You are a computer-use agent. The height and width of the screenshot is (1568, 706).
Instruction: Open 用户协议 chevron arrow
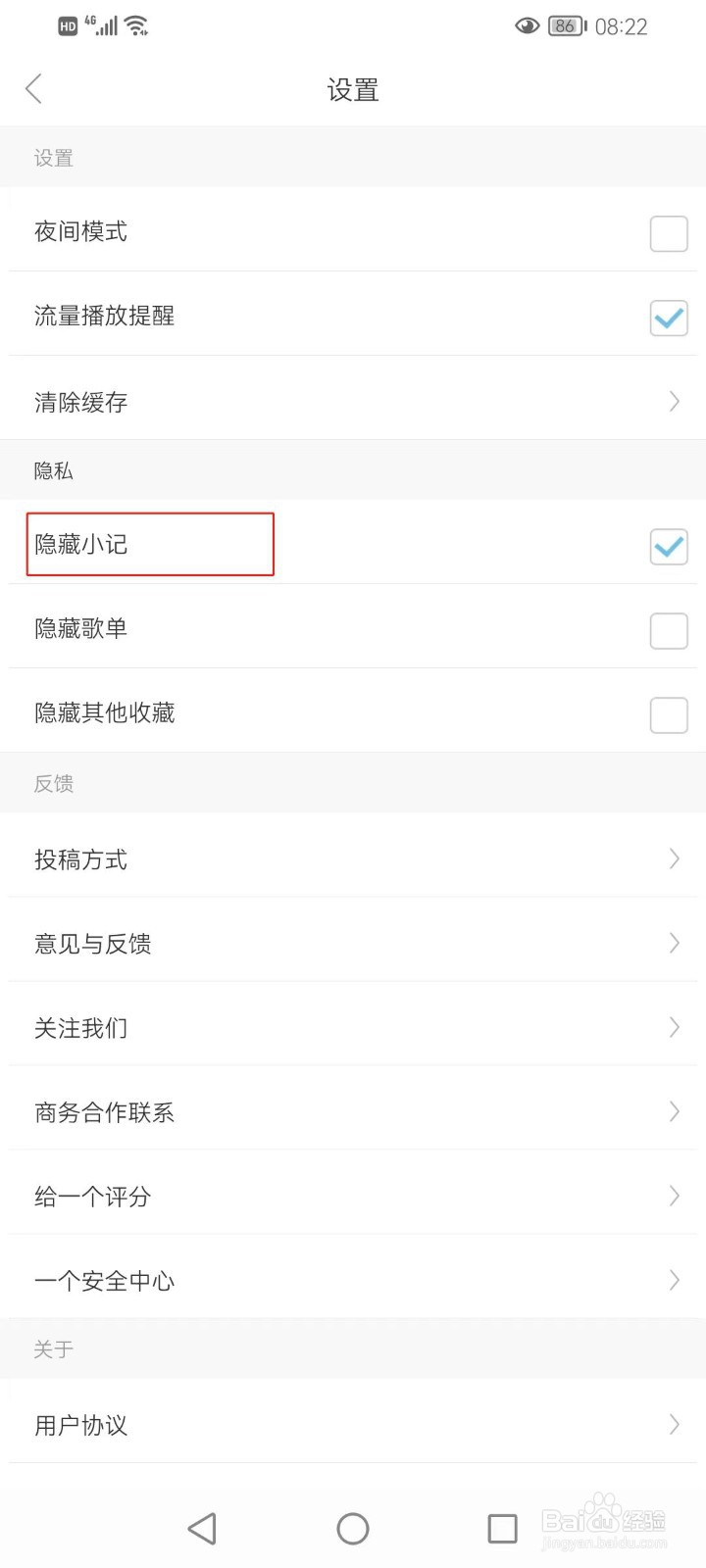point(675,1424)
